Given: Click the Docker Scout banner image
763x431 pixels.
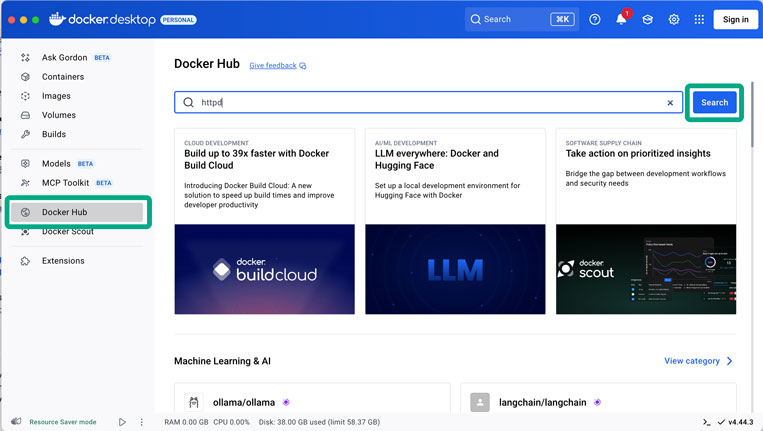Looking at the screenshot, I should [646, 269].
